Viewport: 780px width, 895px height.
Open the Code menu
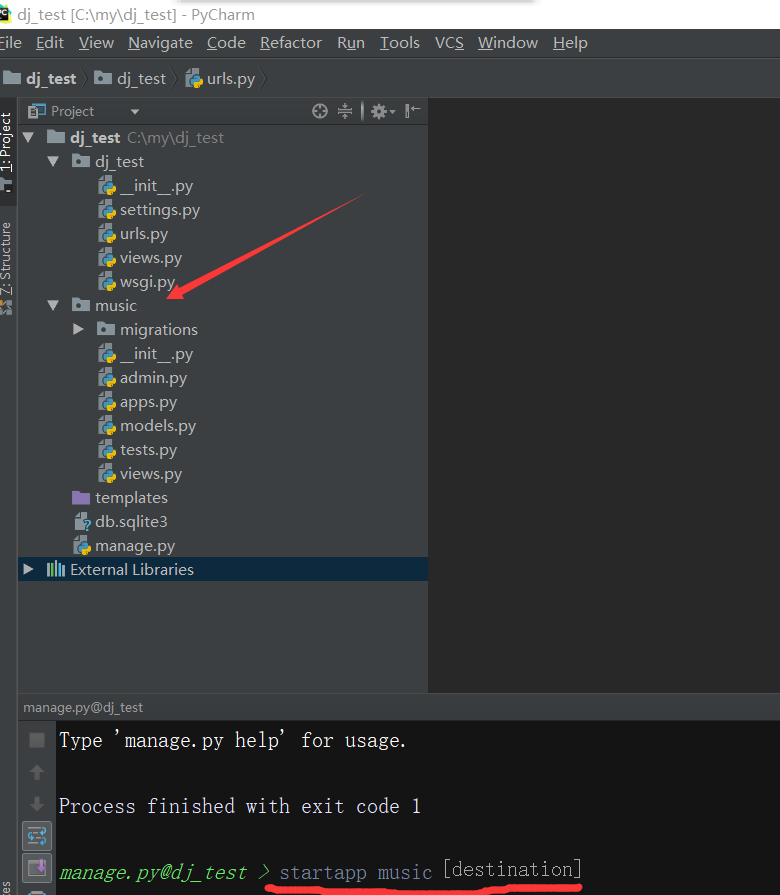pyautogui.click(x=226, y=43)
